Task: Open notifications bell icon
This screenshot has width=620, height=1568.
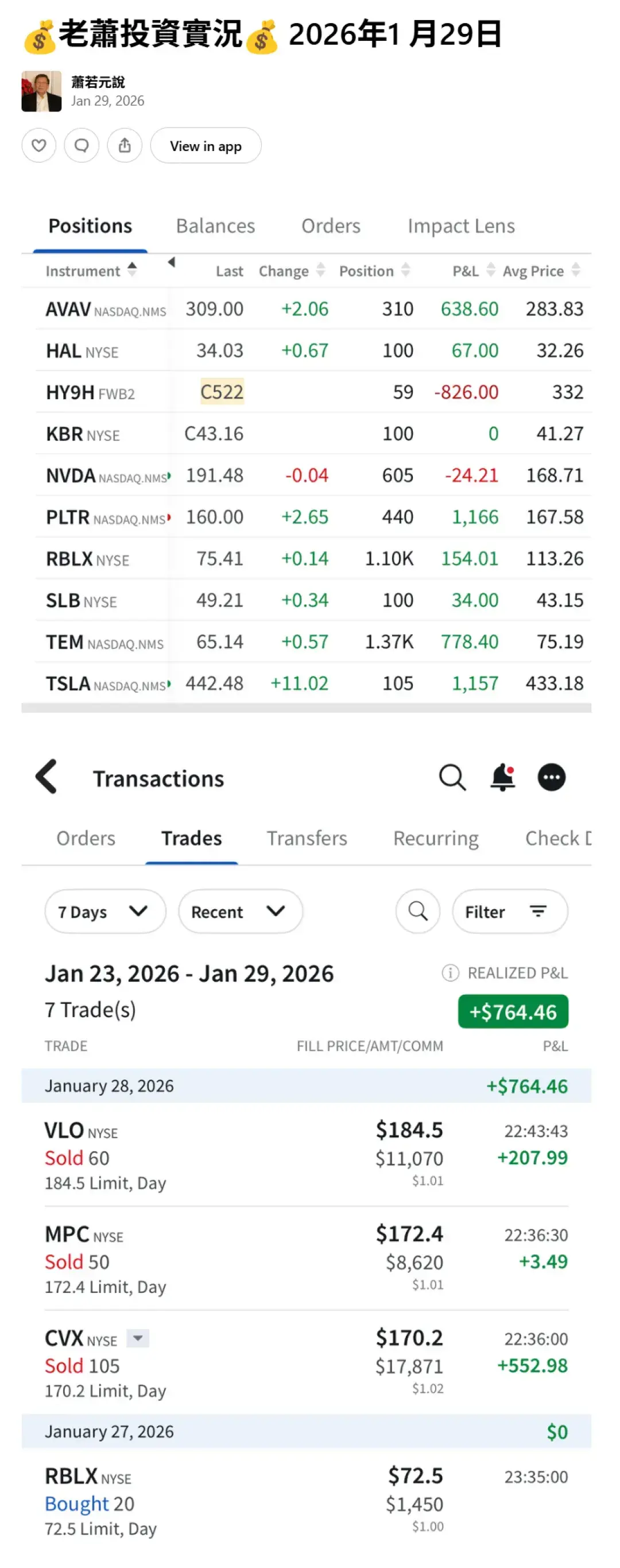Action: [x=502, y=777]
